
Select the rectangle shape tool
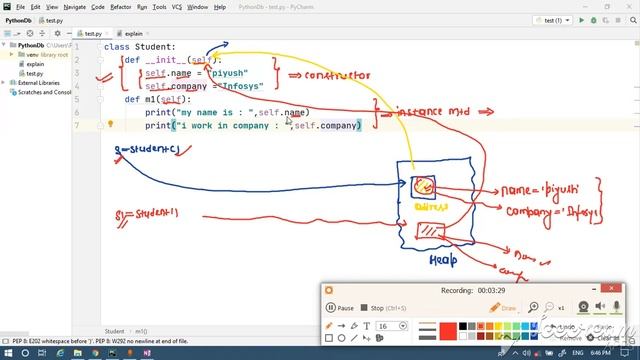(329, 338)
